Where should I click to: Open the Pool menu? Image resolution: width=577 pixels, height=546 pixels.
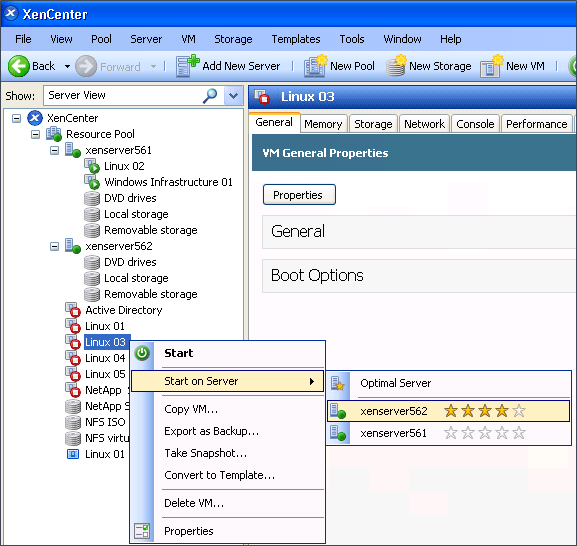pos(101,39)
